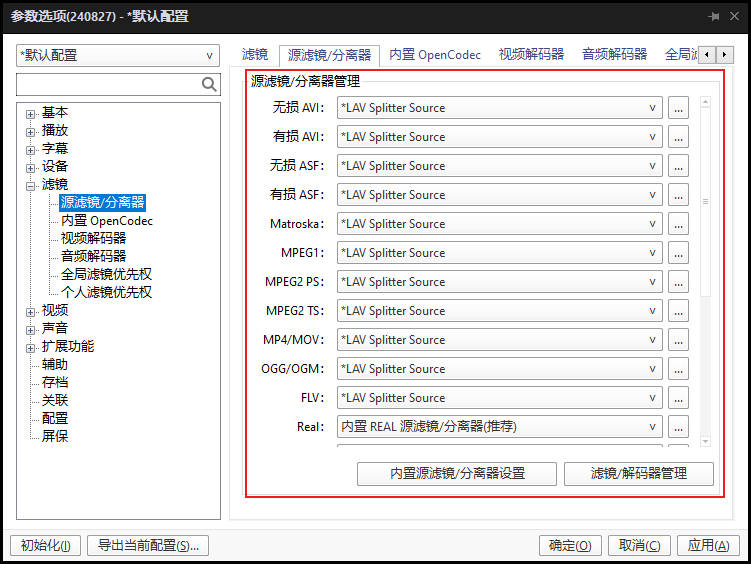Select 内置 OpenCodec in the tree
Viewport: 751px width, 564px height.
pos(107,221)
